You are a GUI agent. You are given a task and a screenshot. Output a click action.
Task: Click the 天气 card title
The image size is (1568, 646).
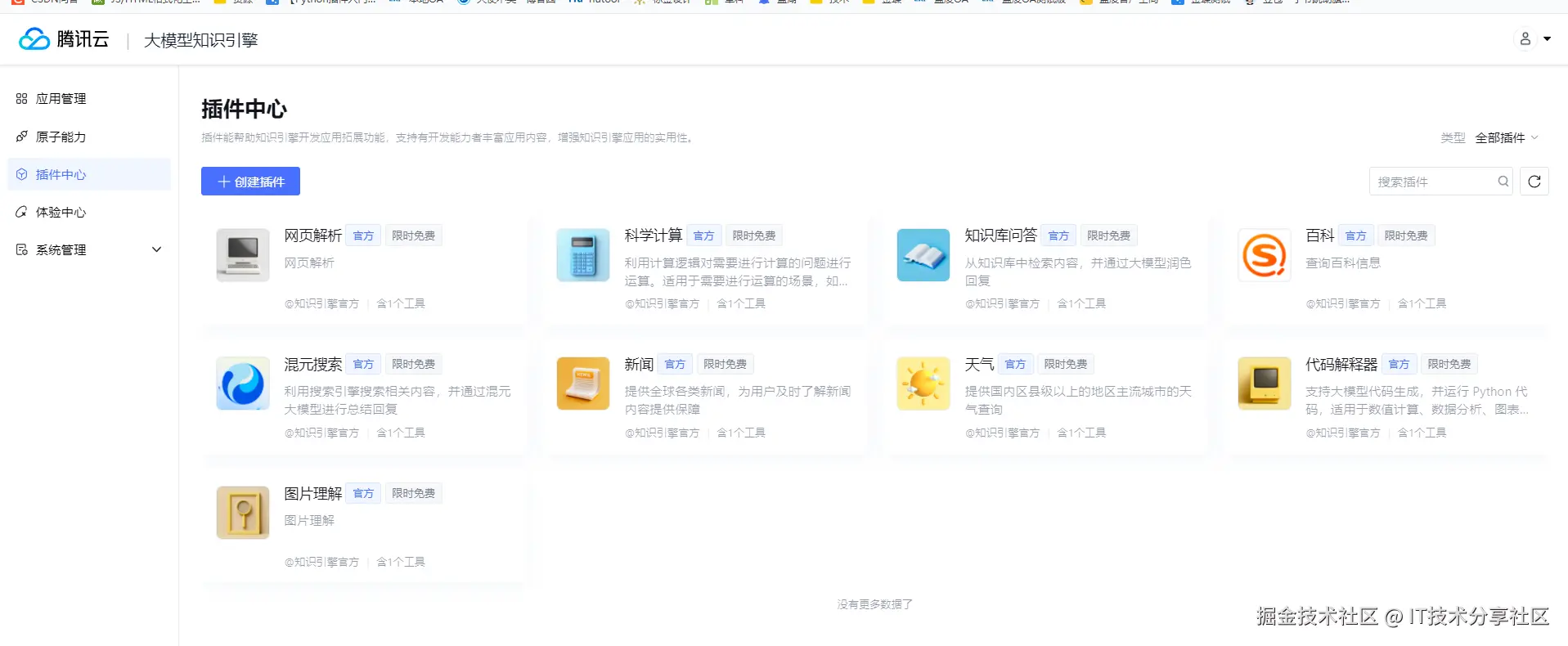click(979, 364)
